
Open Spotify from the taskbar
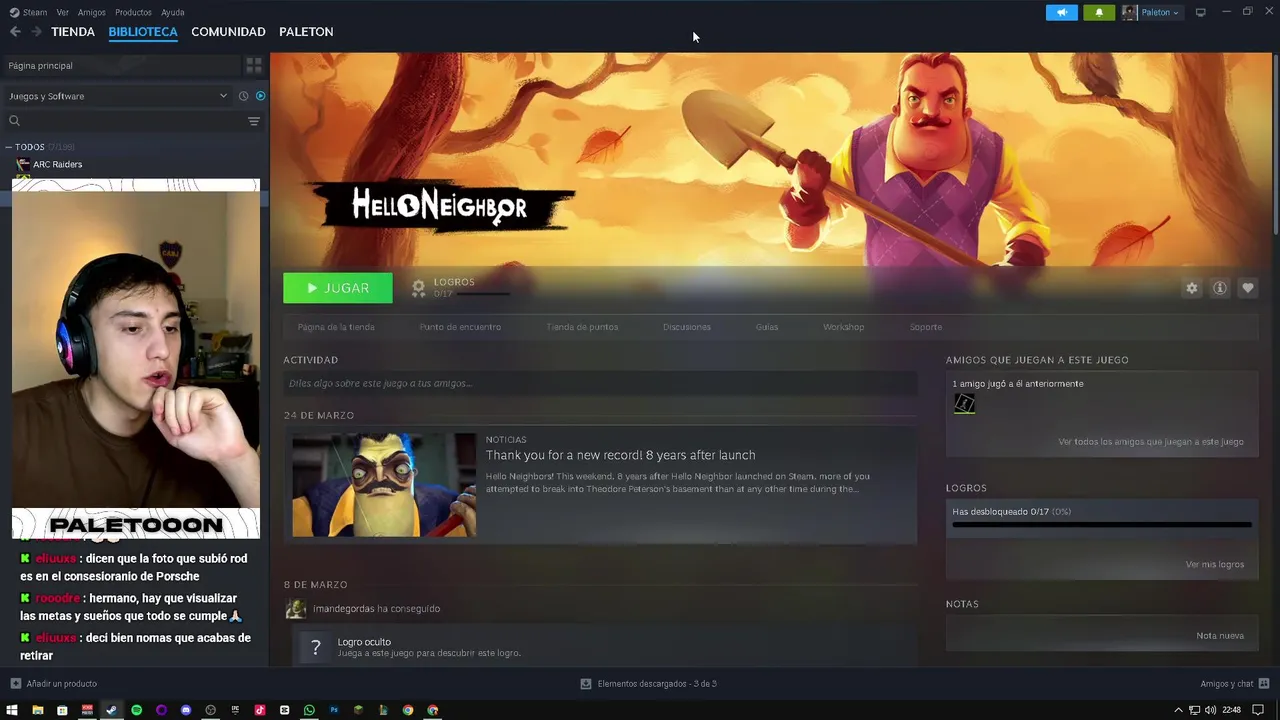(136, 710)
